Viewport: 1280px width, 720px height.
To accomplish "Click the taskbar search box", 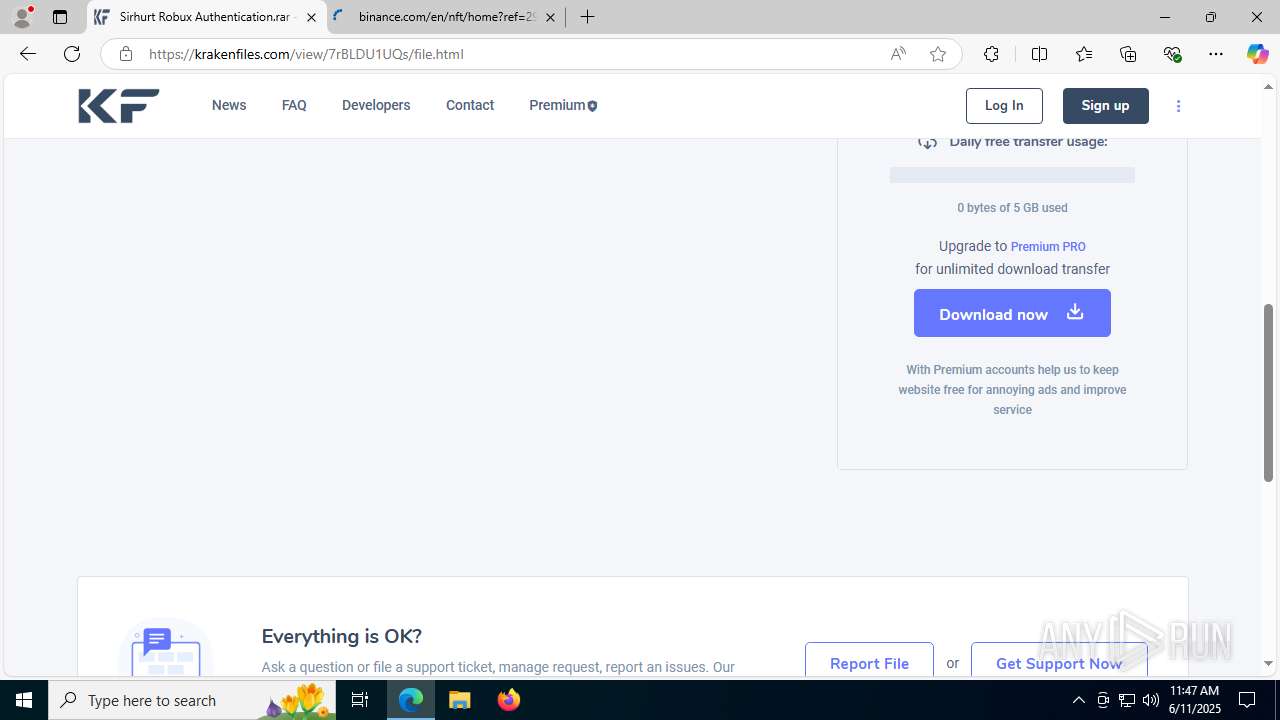I will coord(192,700).
